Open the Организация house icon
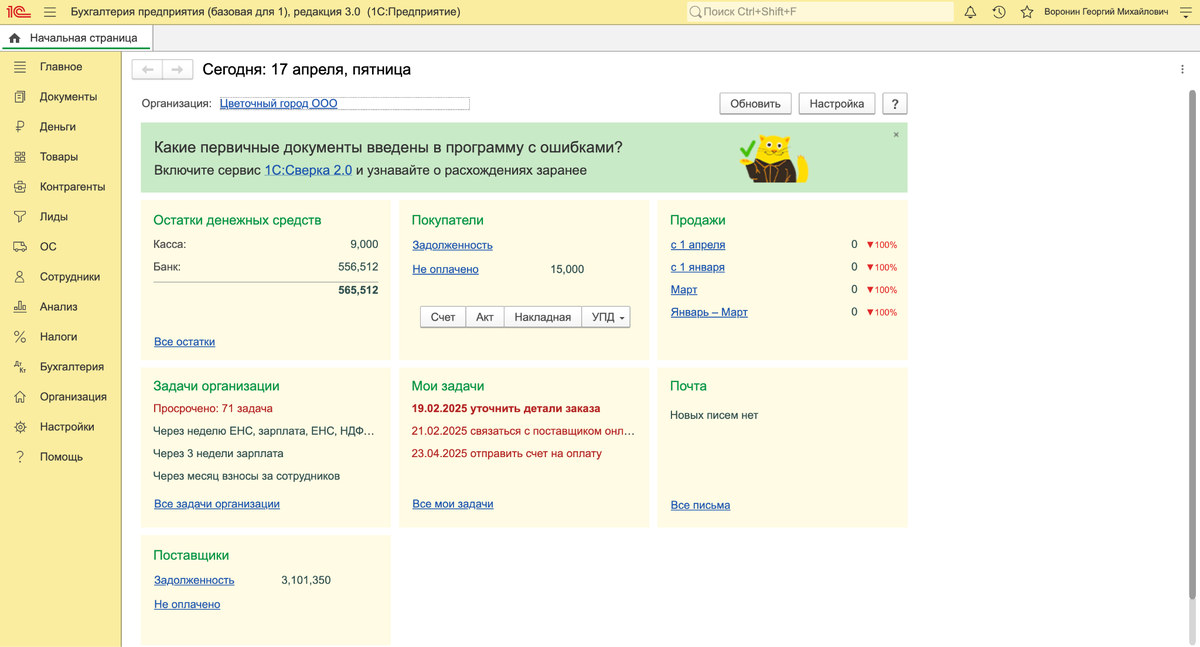The height and width of the screenshot is (647, 1200). 19,397
